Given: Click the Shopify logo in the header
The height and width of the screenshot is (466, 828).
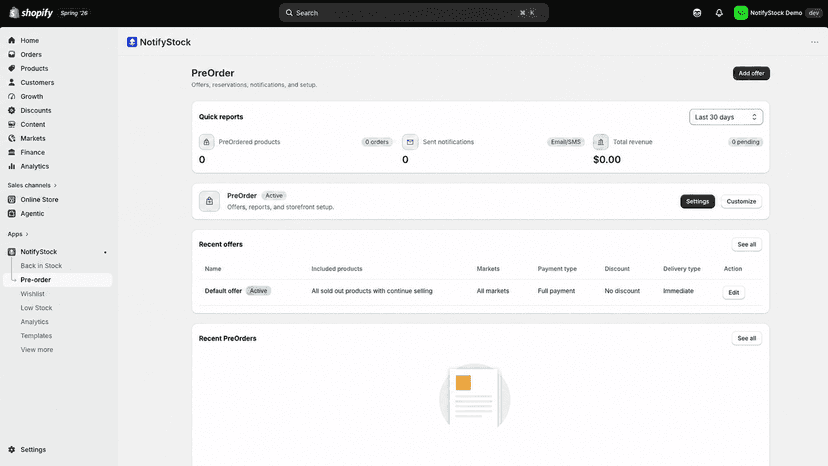Looking at the screenshot, I should coord(31,13).
